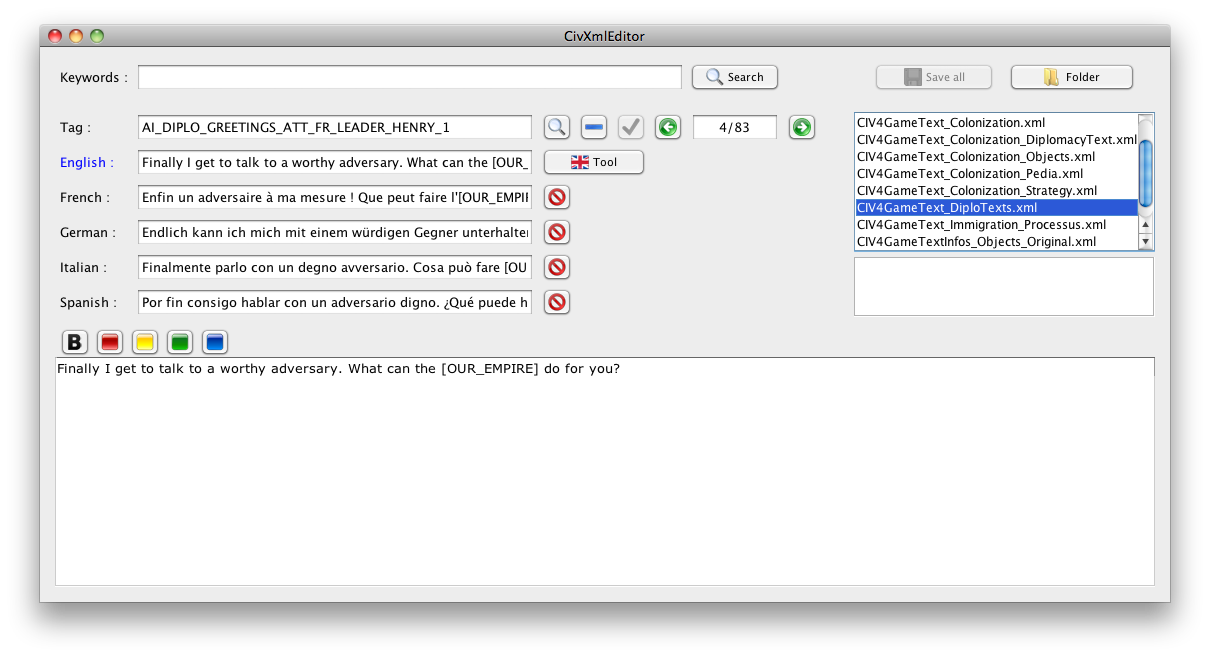Viewport: 1210px width, 657px height.
Task: Apply yellow text color swatch
Action: coord(145,342)
